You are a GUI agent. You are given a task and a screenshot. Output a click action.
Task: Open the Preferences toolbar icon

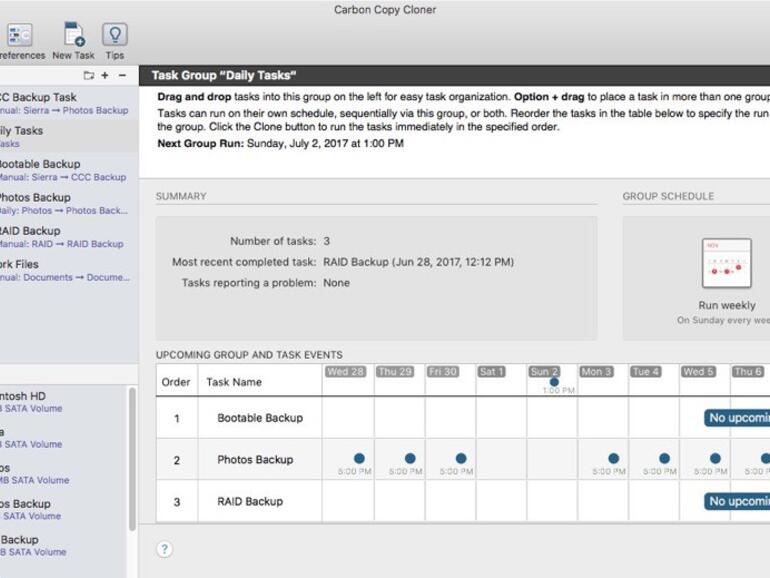point(20,35)
